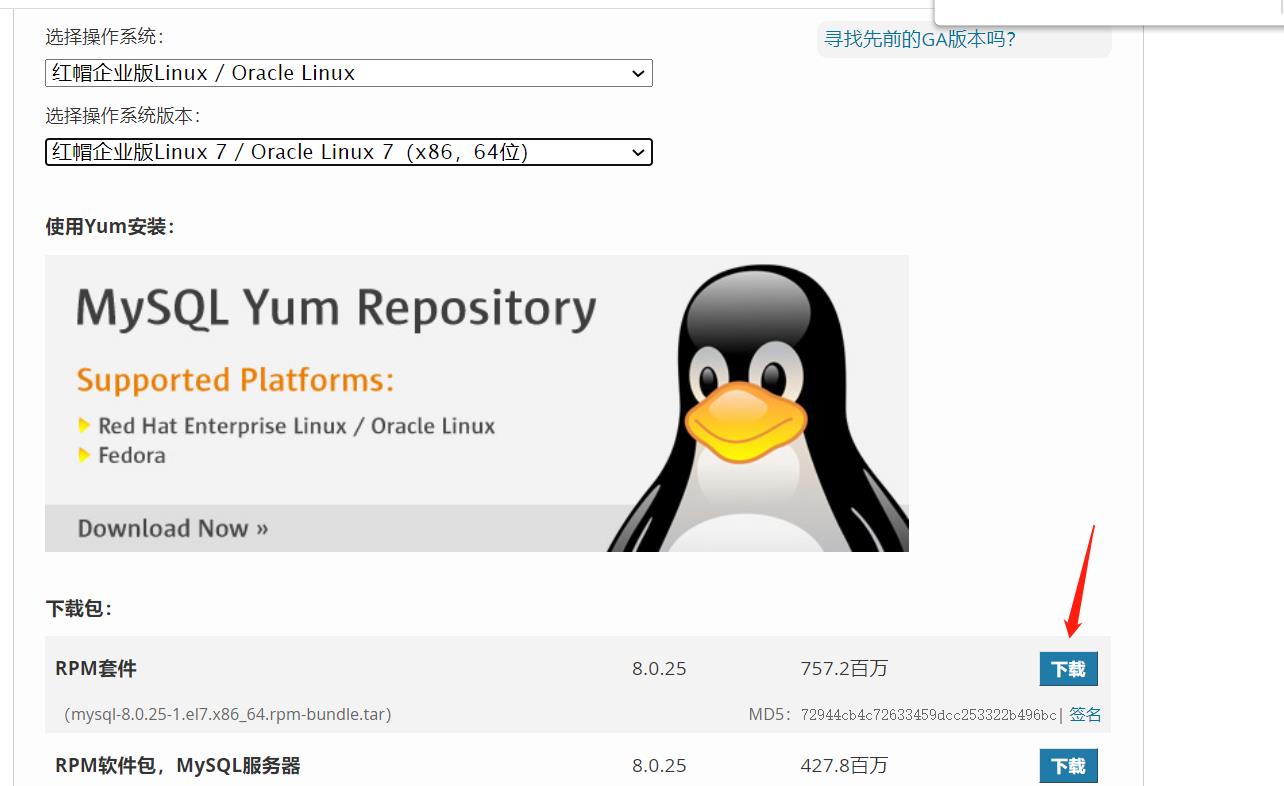Open the 签名 link for the RPM bundle
The width and height of the screenshot is (1284, 786).
[x=1085, y=714]
